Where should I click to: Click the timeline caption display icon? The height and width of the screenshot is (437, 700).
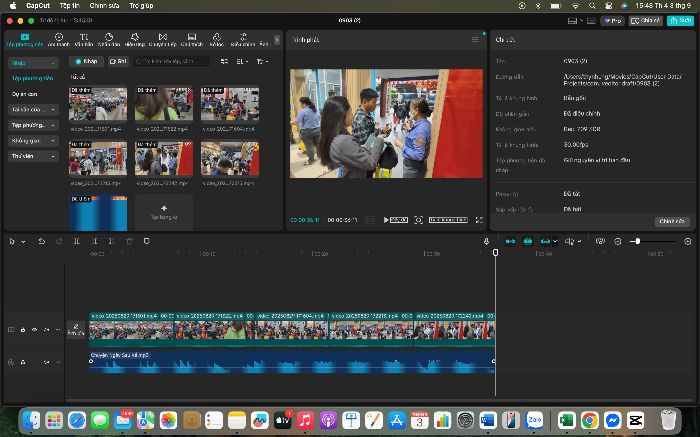(x=600, y=241)
